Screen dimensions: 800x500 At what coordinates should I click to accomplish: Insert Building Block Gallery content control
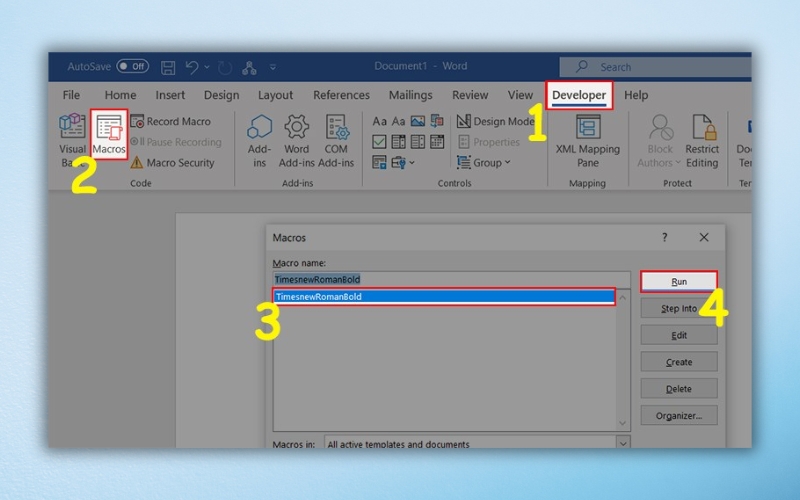click(x=437, y=121)
